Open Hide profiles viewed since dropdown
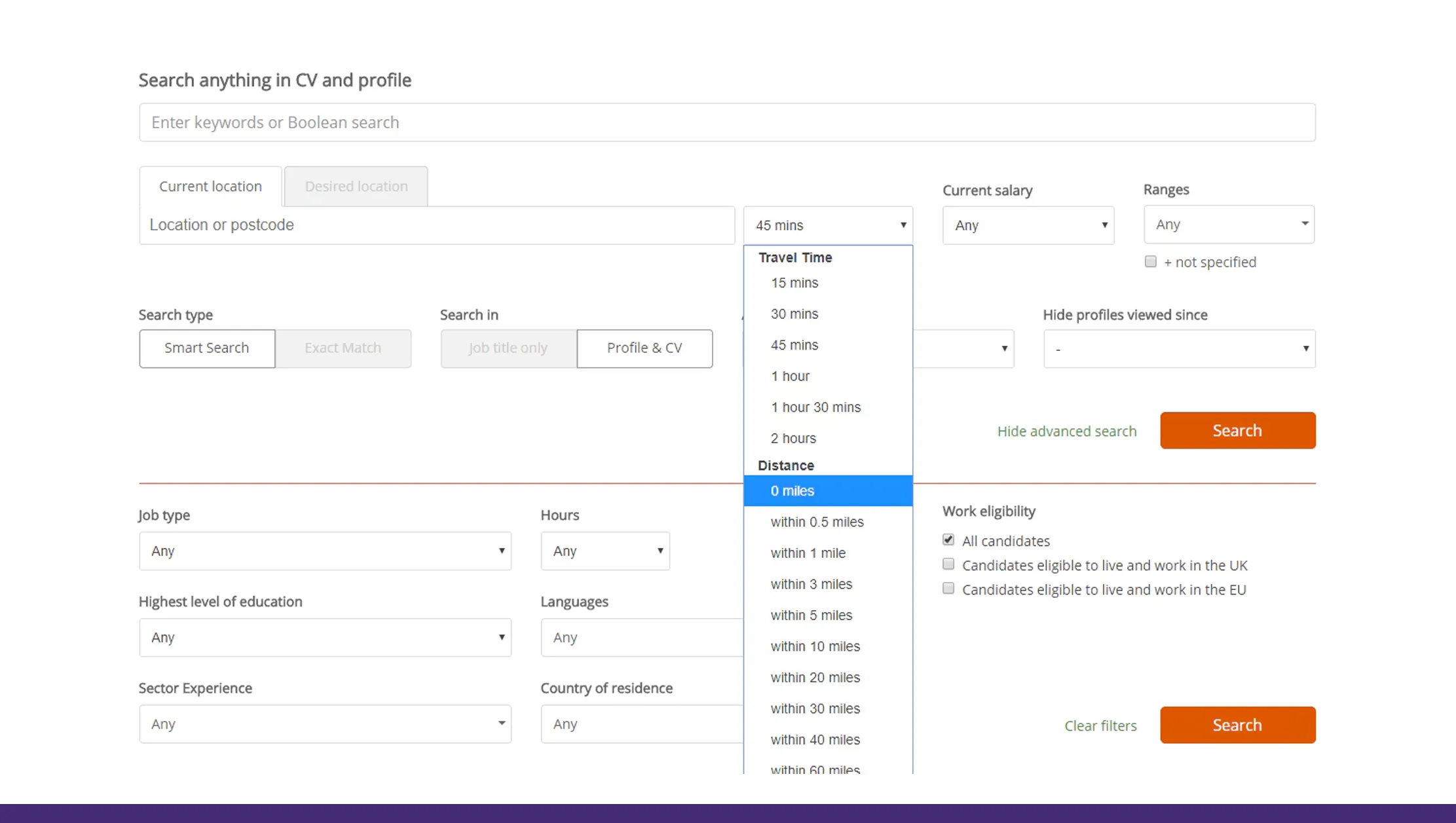Screen dimensions: 1456x823 (1179, 349)
